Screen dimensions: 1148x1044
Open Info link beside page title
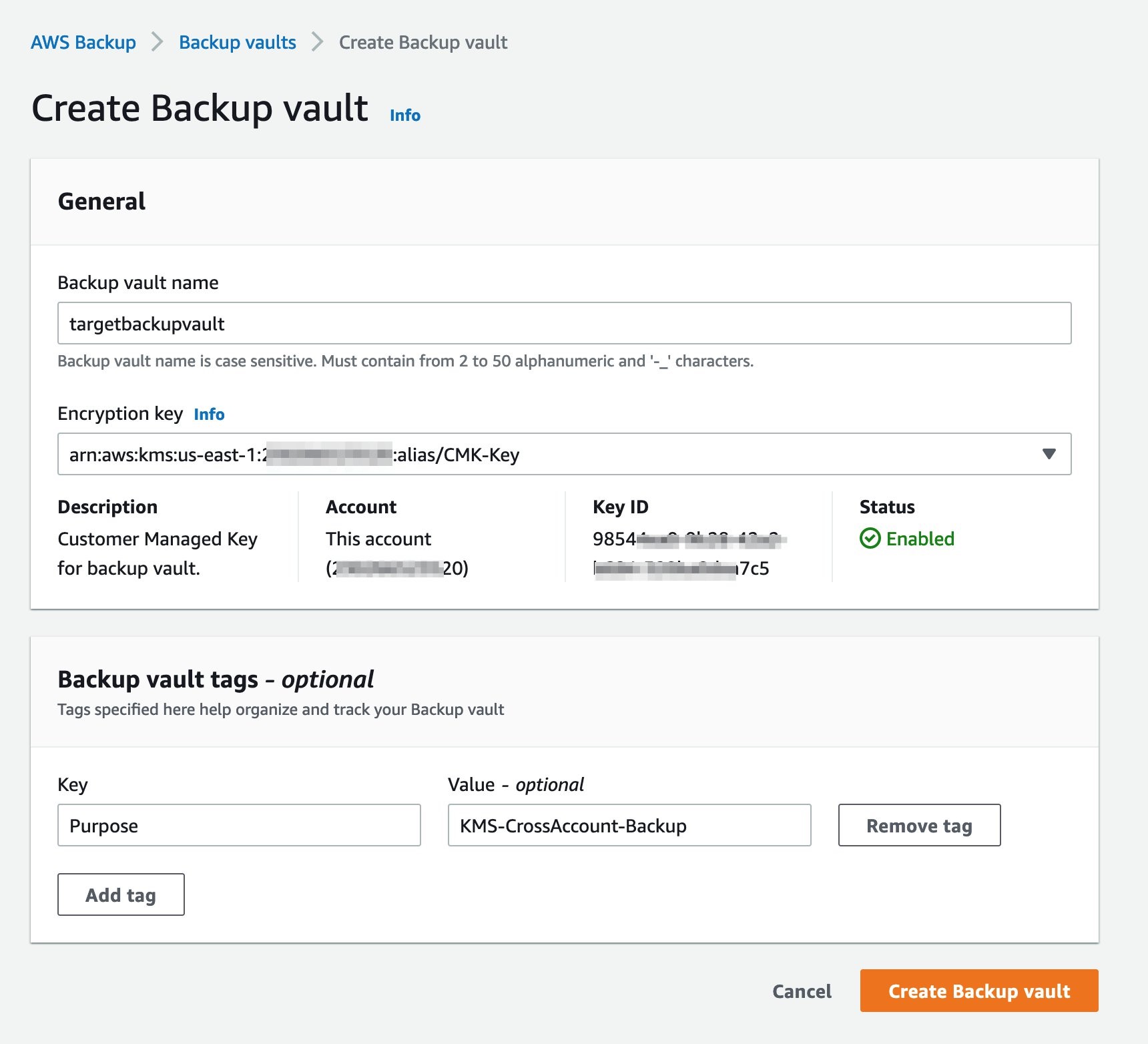pyautogui.click(x=405, y=115)
